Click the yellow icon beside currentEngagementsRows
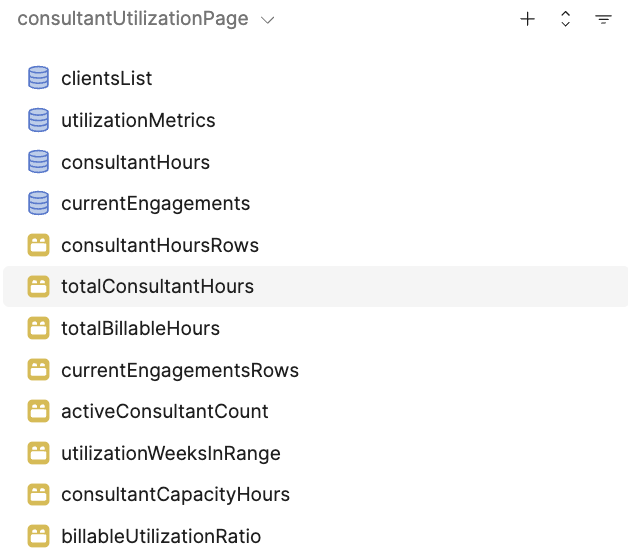The width and height of the screenshot is (628, 556). pos(38,370)
